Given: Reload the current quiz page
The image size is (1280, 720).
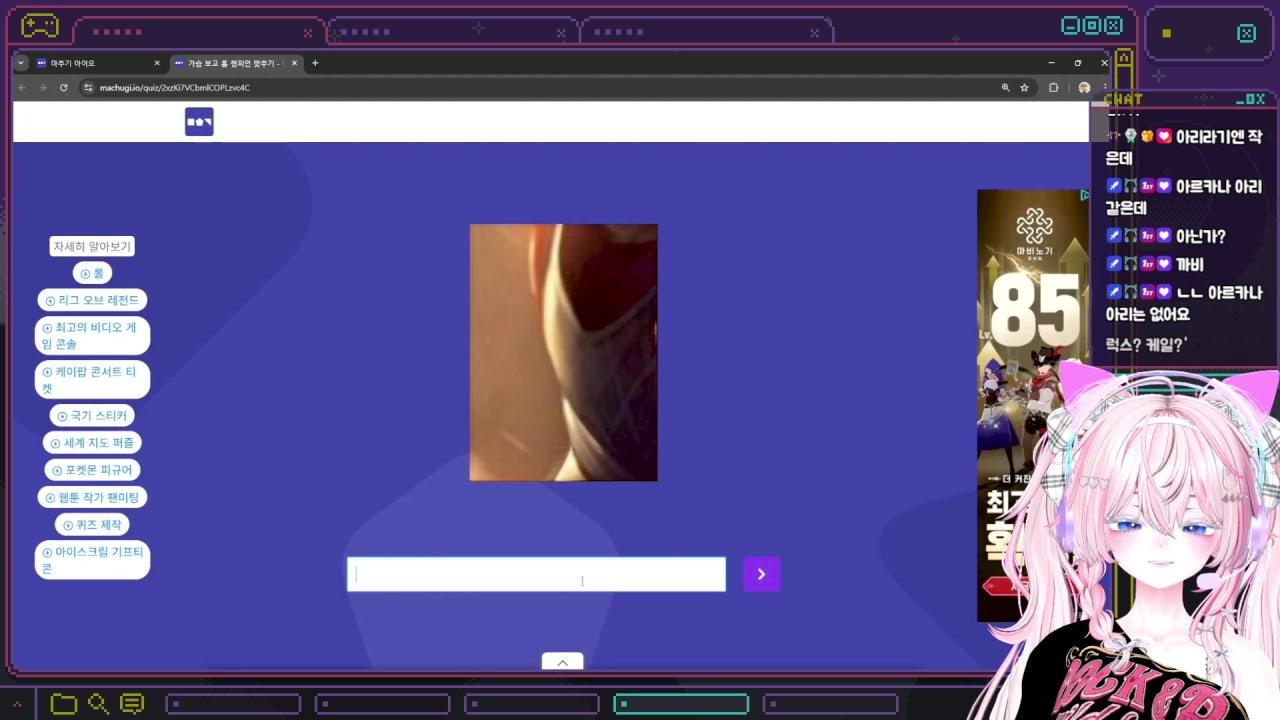Looking at the screenshot, I should tap(63, 88).
